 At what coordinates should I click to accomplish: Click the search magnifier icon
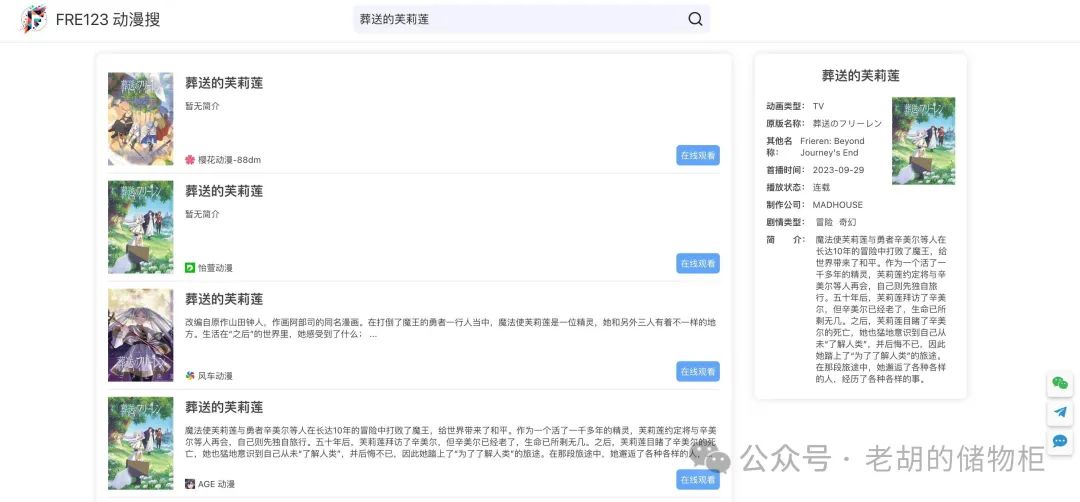695,19
